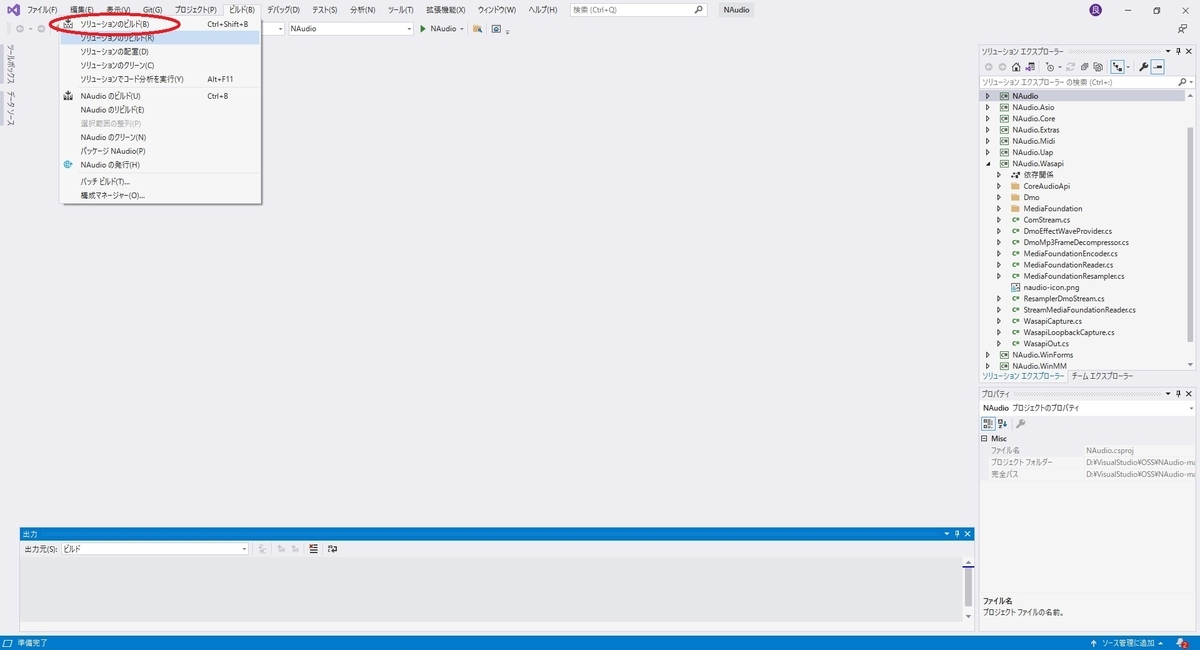This screenshot has height=650, width=1200.
Task: Refresh the Solution Explorer view
Action: (1070, 67)
